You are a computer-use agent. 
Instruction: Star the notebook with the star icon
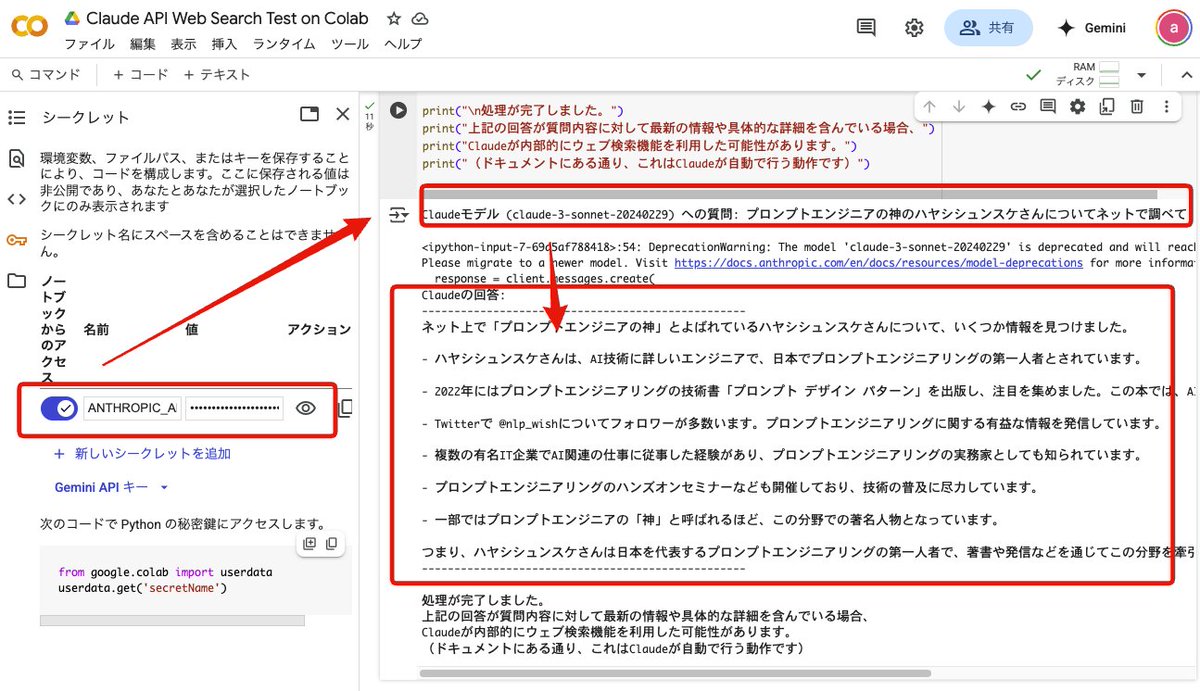click(394, 19)
